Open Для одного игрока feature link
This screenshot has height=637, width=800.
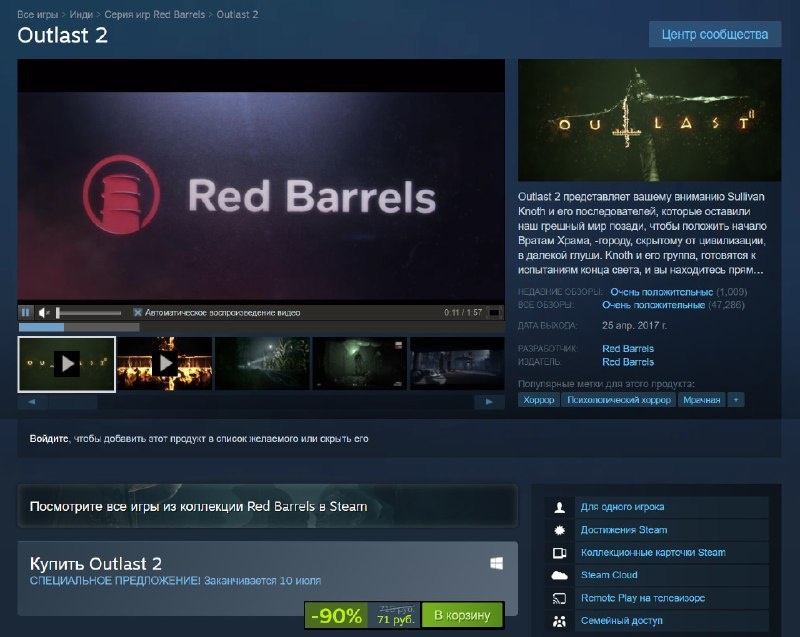click(x=622, y=507)
